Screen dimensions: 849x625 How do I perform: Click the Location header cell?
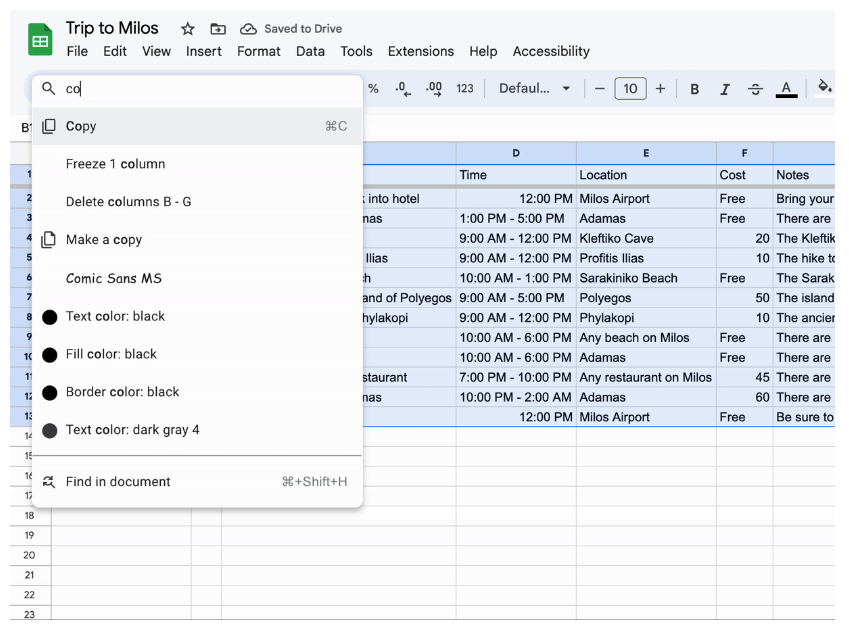646,175
